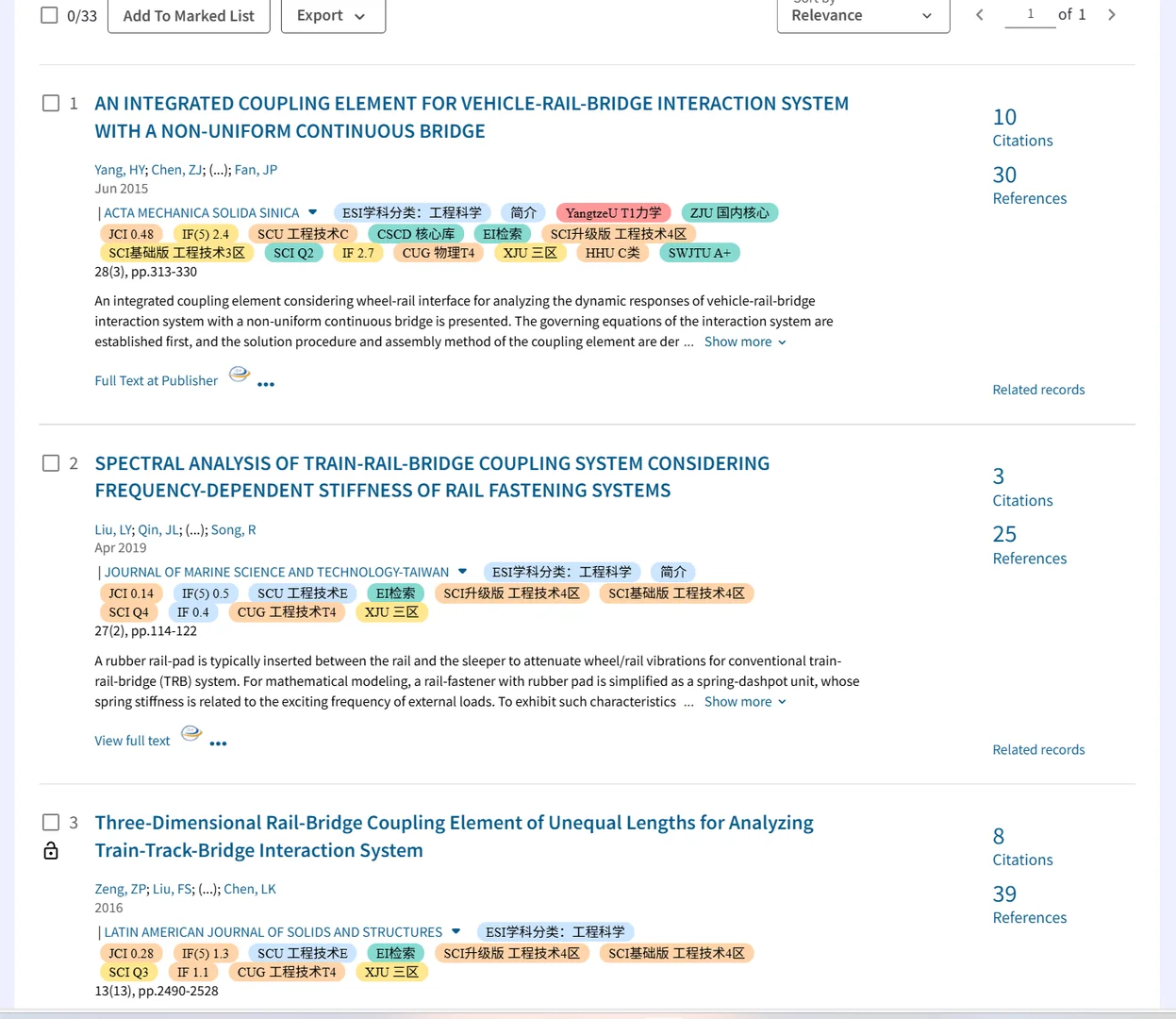
Task: Open more options dots for record 1
Action: click(x=266, y=384)
